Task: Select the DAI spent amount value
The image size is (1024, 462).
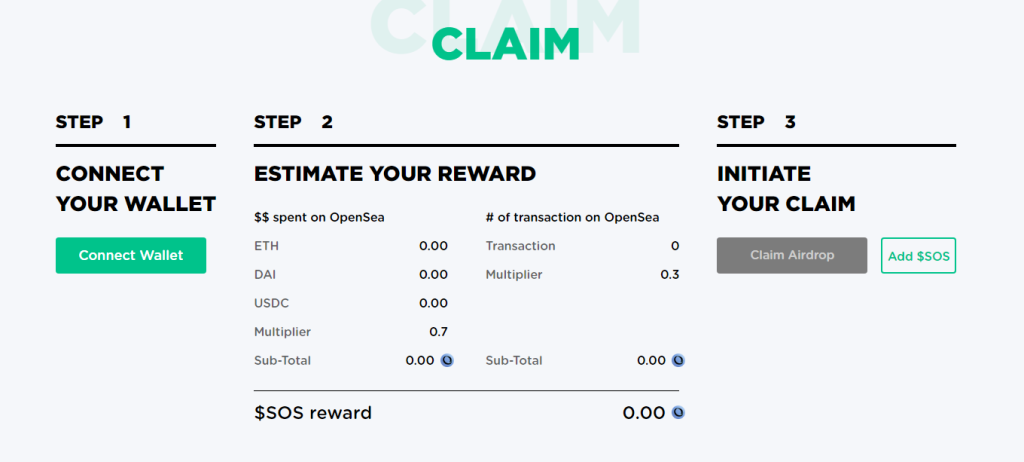Action: 433,274
